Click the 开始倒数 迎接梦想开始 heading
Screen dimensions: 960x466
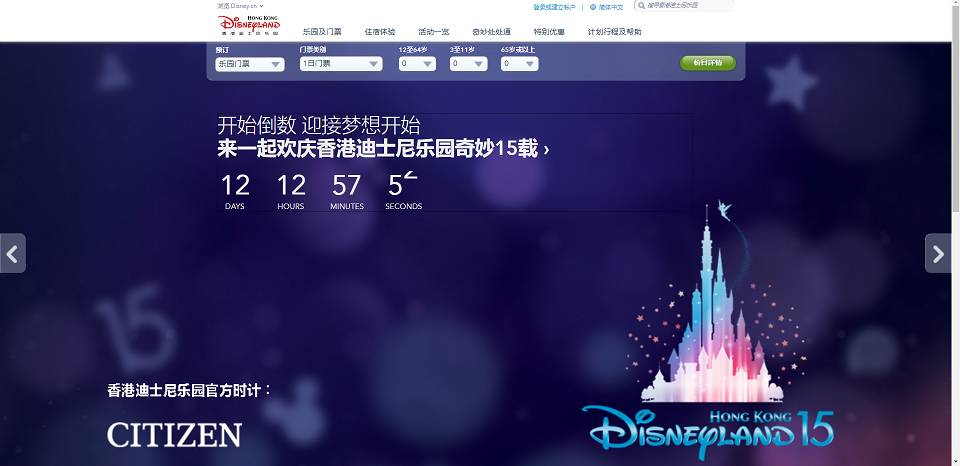(319, 126)
